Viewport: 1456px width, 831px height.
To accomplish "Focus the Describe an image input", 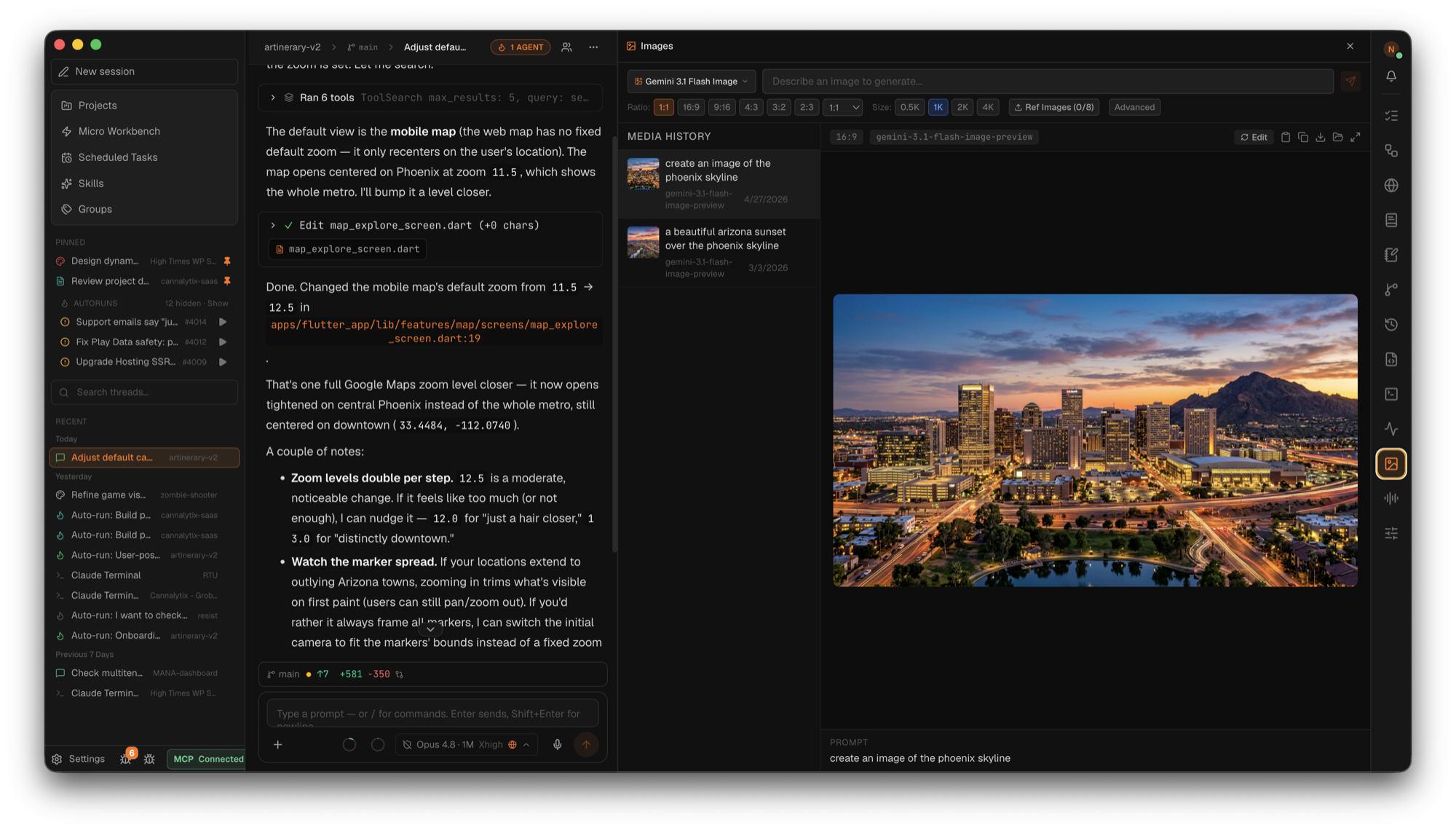I will click(x=1048, y=82).
